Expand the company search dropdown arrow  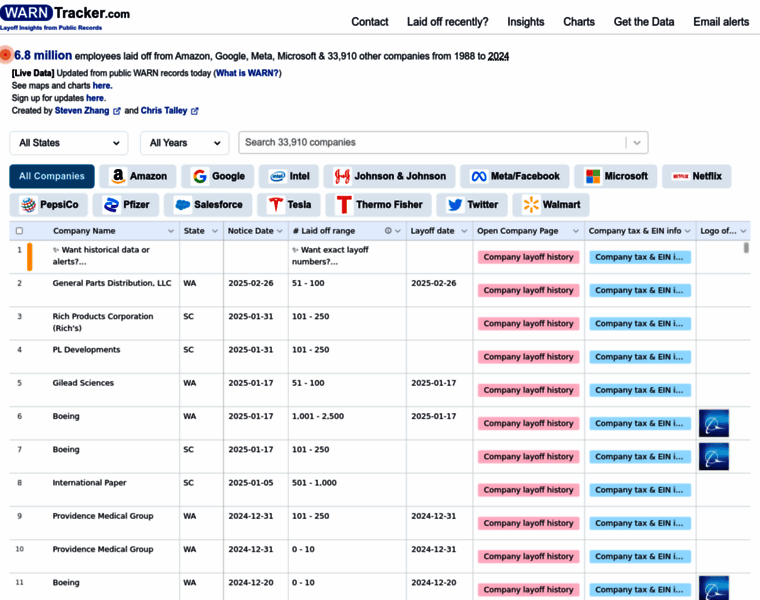[x=637, y=143]
